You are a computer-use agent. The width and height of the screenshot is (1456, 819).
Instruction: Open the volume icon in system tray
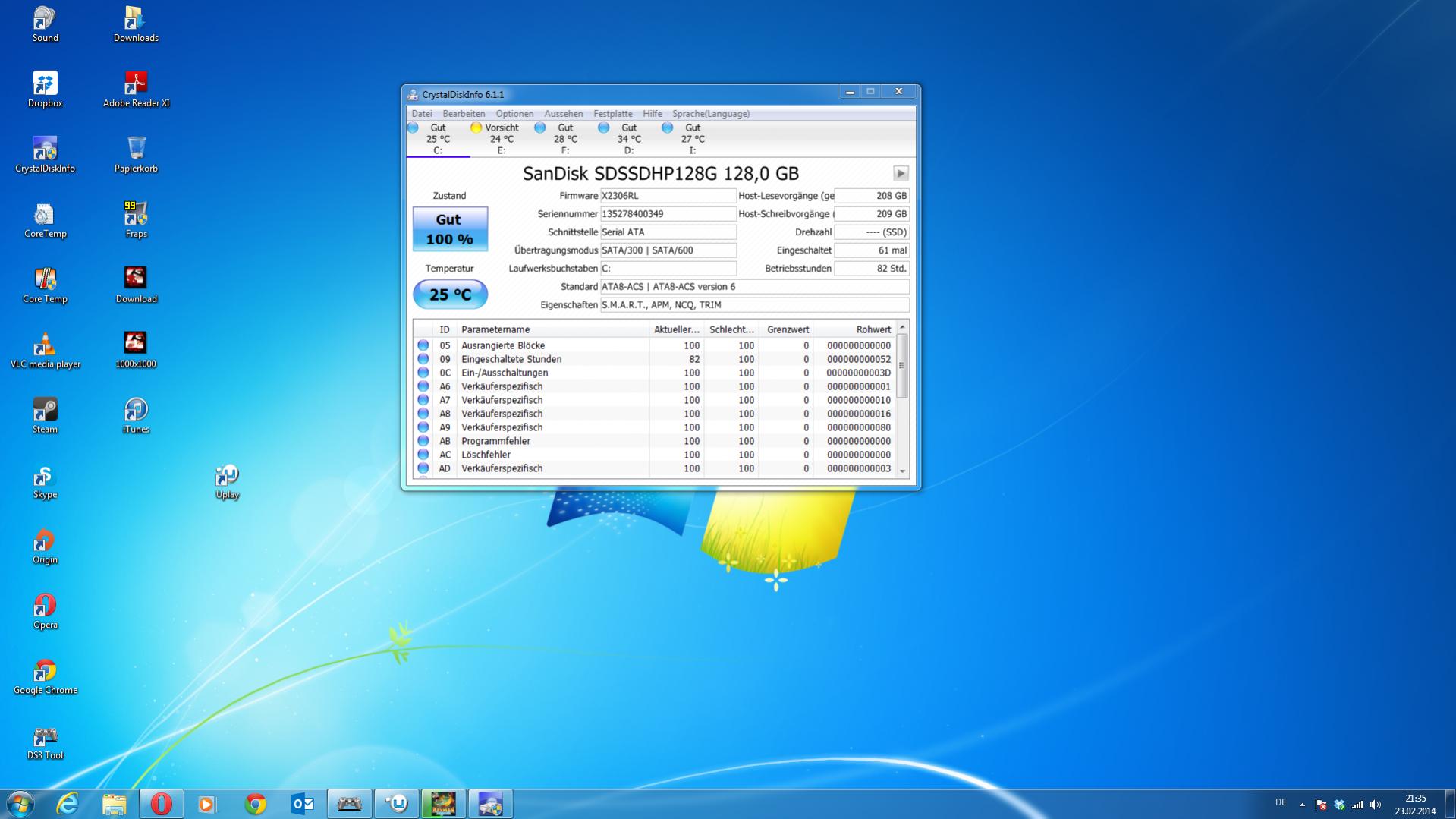point(1376,805)
